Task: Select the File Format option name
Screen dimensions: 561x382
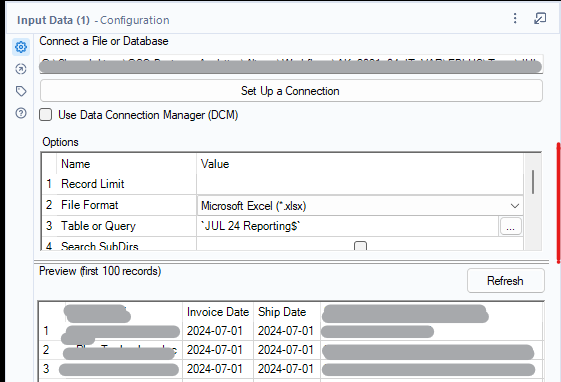Action: pyautogui.click(x=89, y=205)
